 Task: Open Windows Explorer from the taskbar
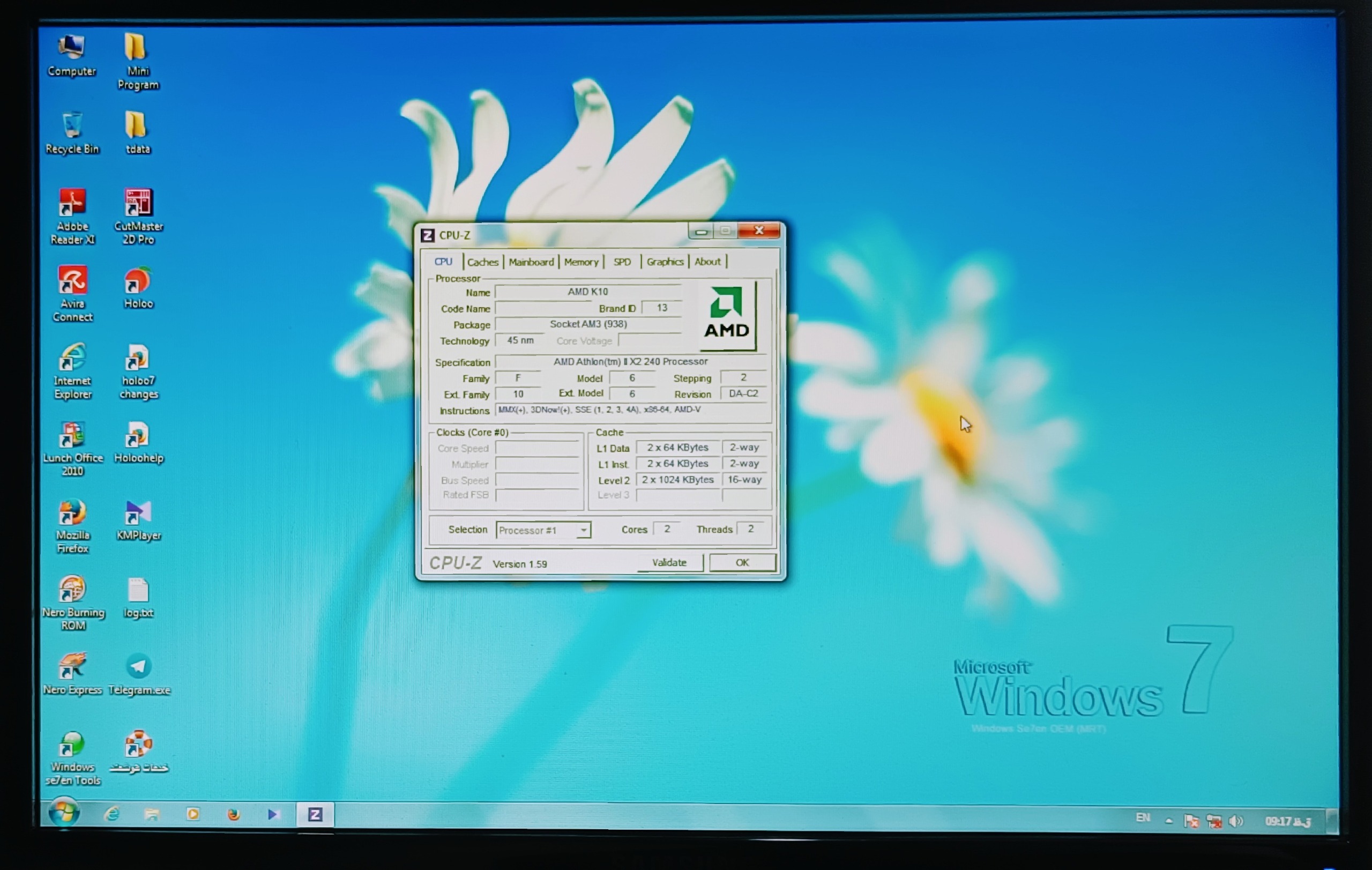coord(152,814)
